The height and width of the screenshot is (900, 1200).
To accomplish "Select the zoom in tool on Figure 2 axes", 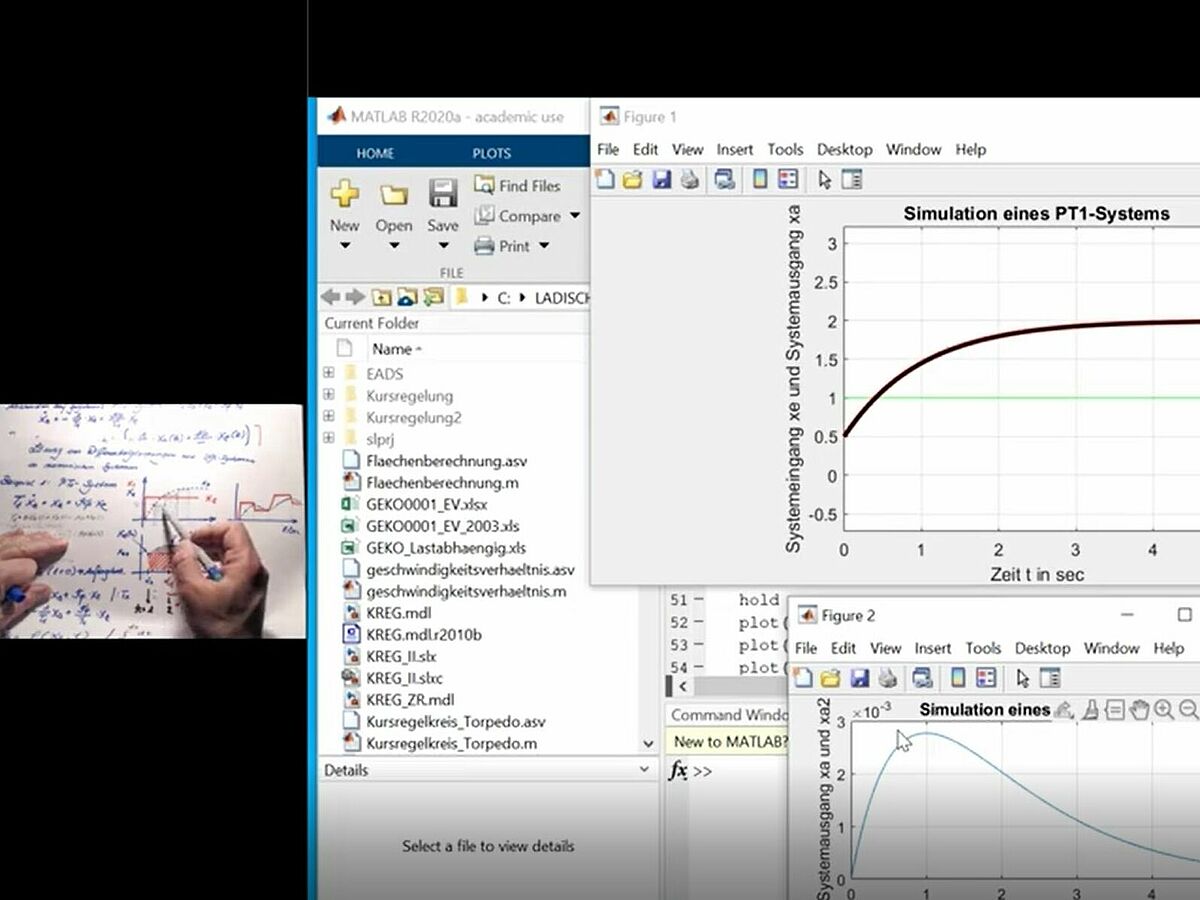I will [x=1164, y=710].
